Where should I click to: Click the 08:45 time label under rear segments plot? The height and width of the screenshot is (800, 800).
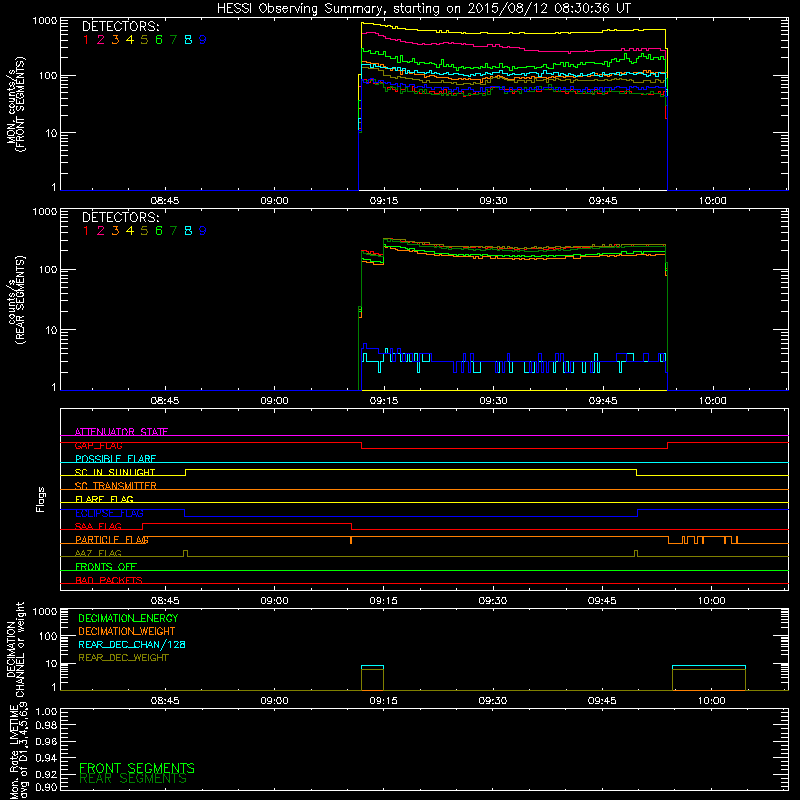165,401
